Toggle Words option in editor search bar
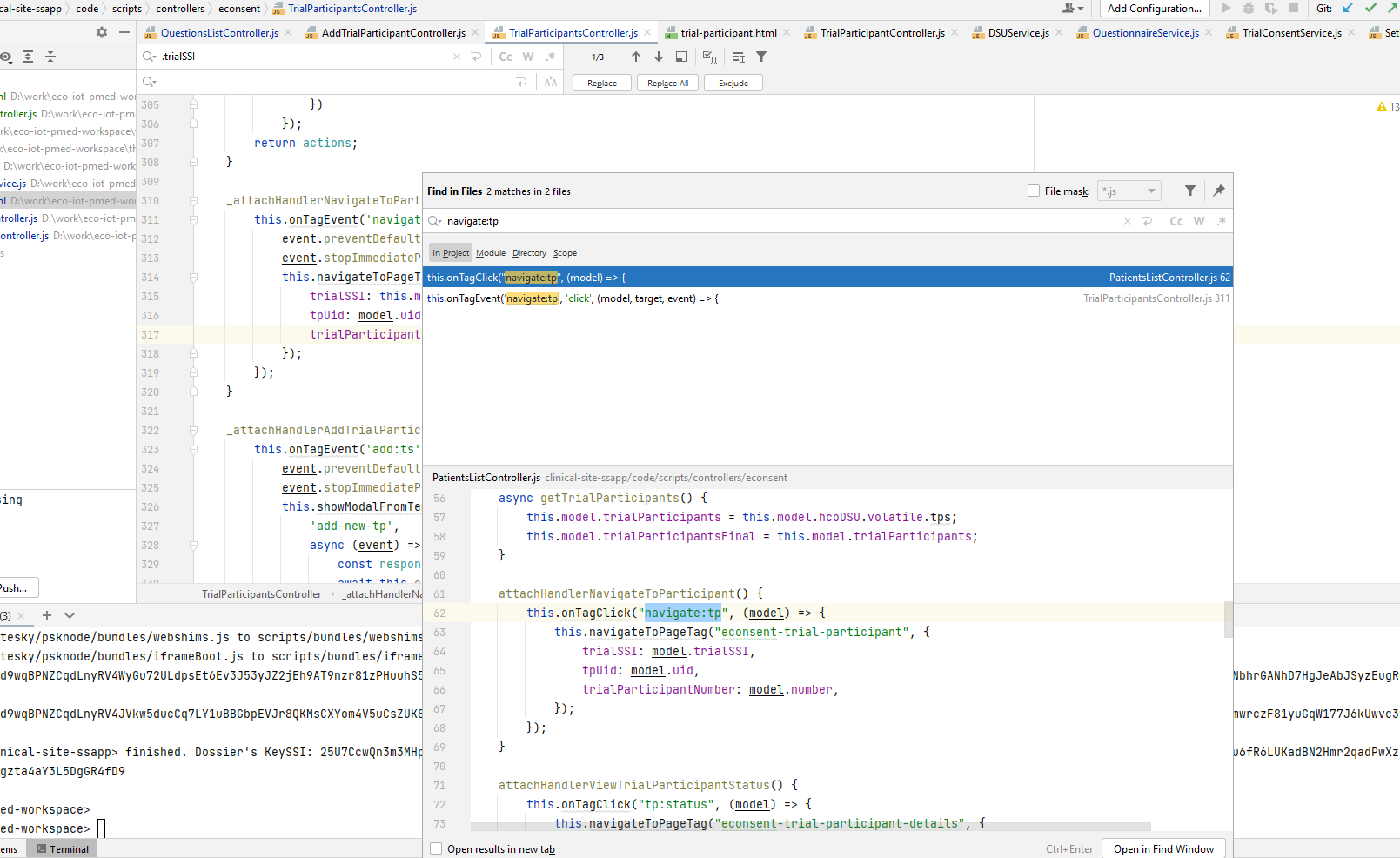Image resolution: width=1400 pixels, height=858 pixels. pyautogui.click(x=528, y=57)
